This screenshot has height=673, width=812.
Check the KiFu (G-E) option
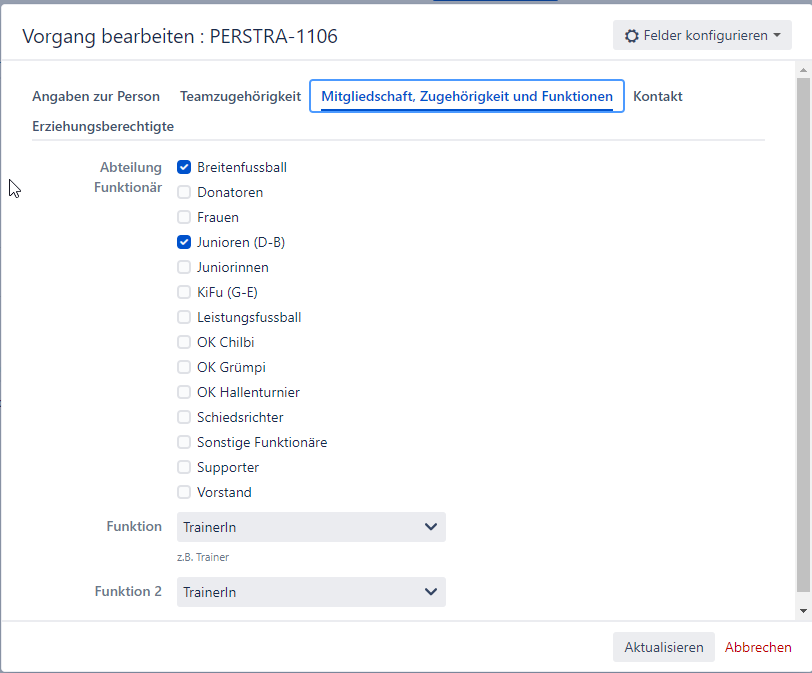[x=184, y=292]
